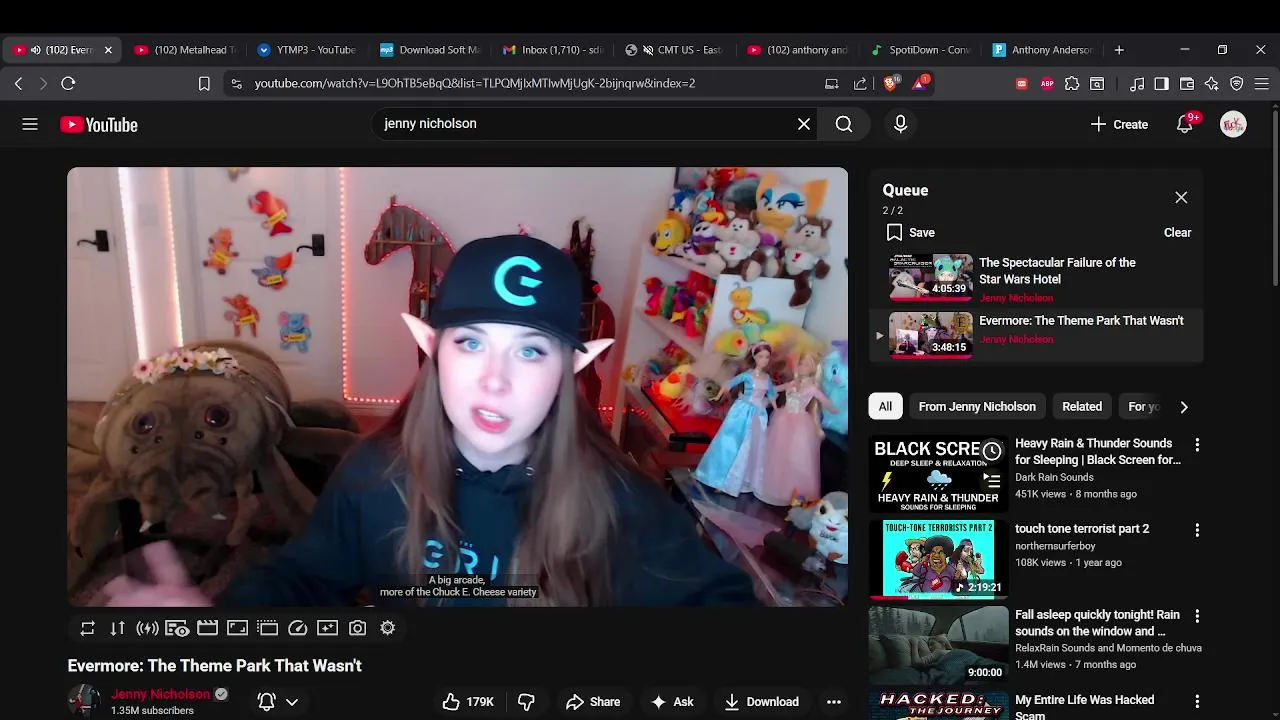This screenshot has height=720, width=1280.
Task: Switch to the YTMP3 - YouTube tab
Action: (x=306, y=50)
